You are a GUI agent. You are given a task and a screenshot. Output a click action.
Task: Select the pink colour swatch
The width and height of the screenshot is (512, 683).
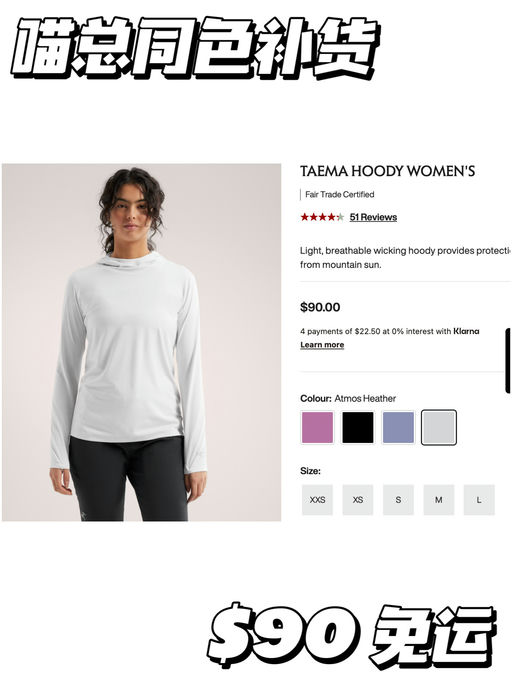(x=317, y=427)
